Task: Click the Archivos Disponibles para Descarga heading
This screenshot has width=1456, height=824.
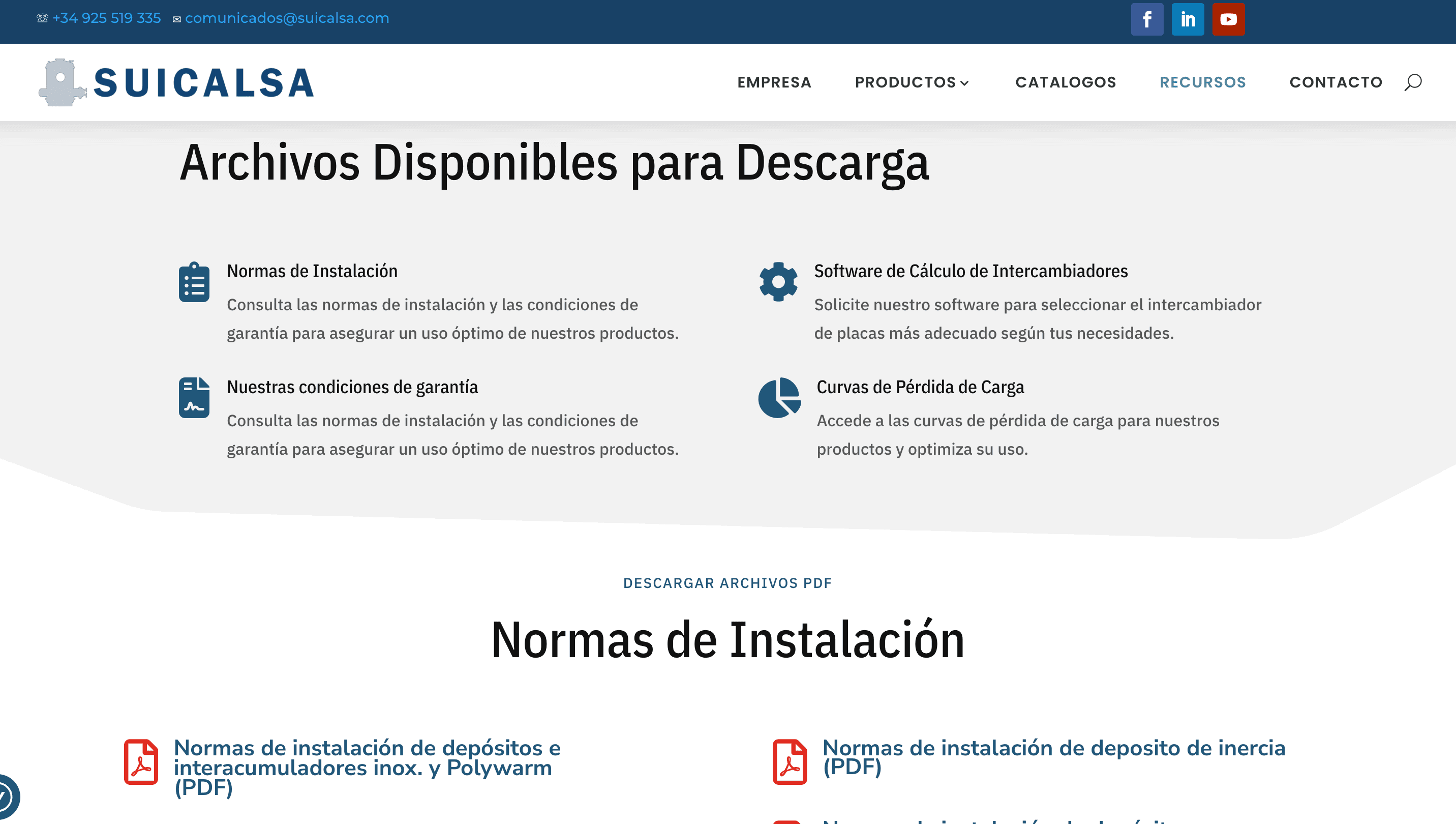Action: (x=554, y=163)
